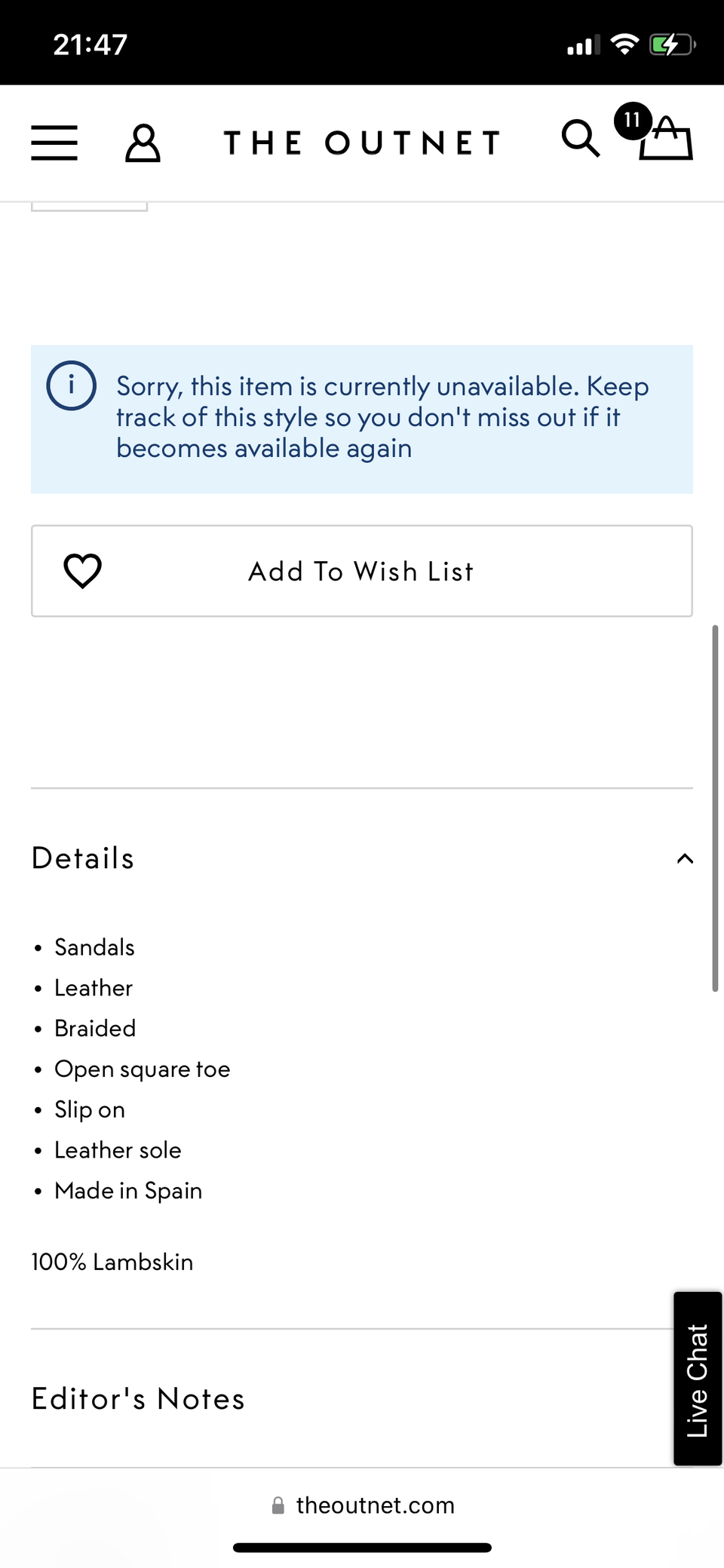Tap the search magnifier icon
This screenshot has height=1568, width=724.
(580, 139)
